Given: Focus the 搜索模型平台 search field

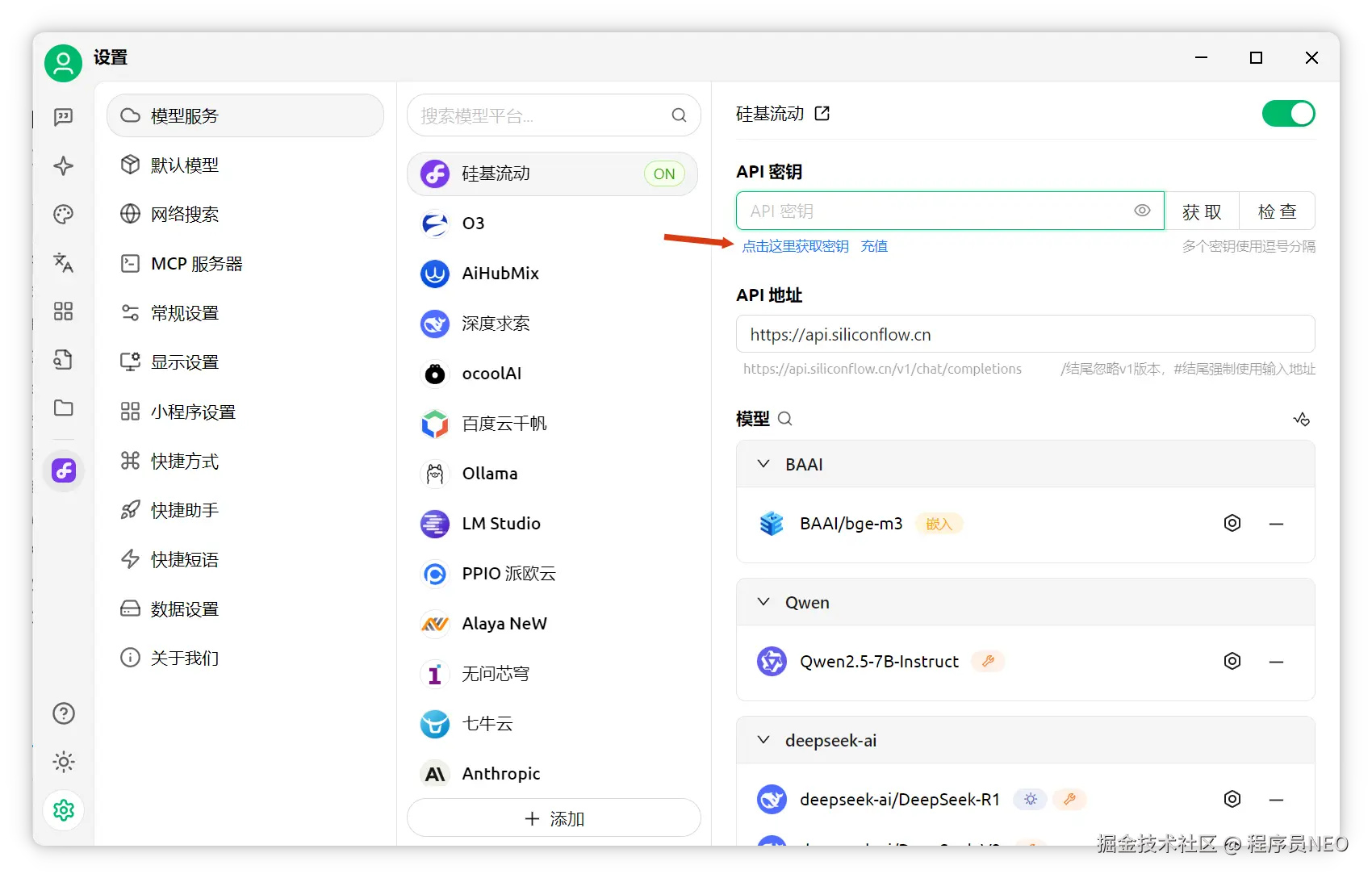Looking at the screenshot, I should click(x=554, y=115).
